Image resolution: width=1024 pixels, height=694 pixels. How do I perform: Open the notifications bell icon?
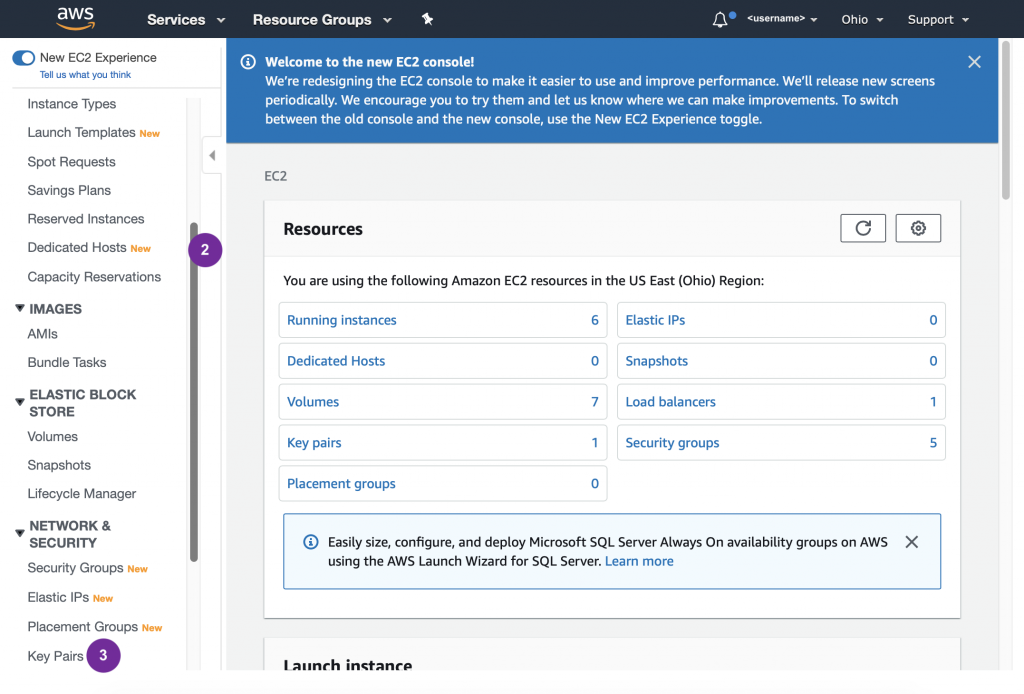point(720,20)
